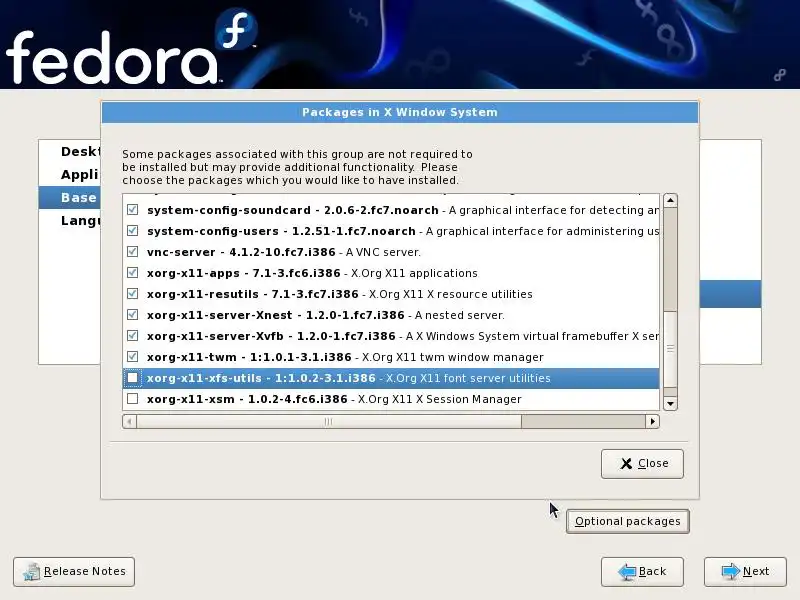Click the horizontal scrollbar right arrow
Viewport: 800px width, 600px height.
pos(653,421)
